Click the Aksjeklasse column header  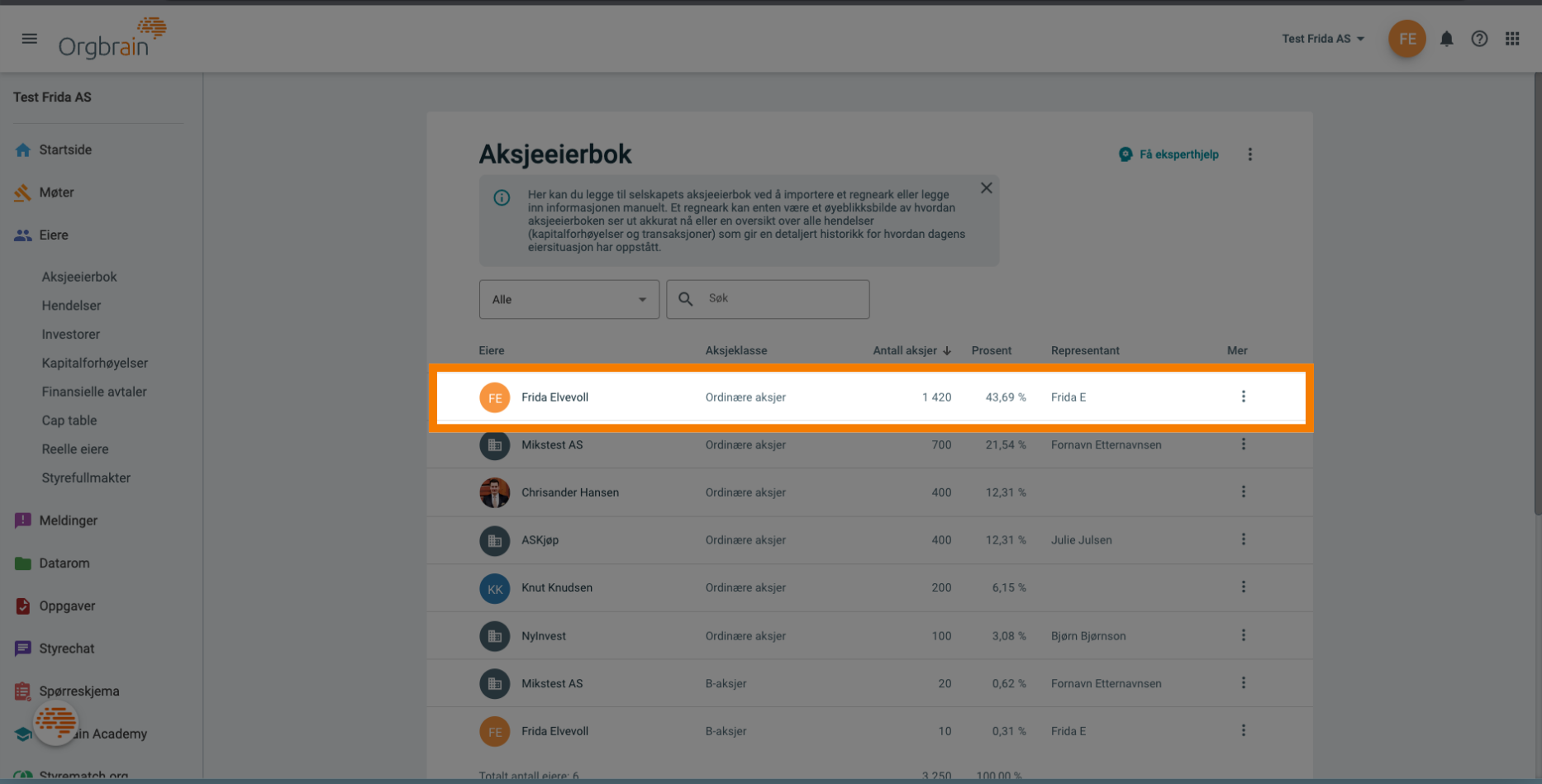click(736, 351)
